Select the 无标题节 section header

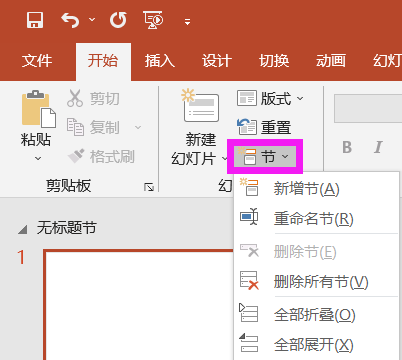click(67, 228)
